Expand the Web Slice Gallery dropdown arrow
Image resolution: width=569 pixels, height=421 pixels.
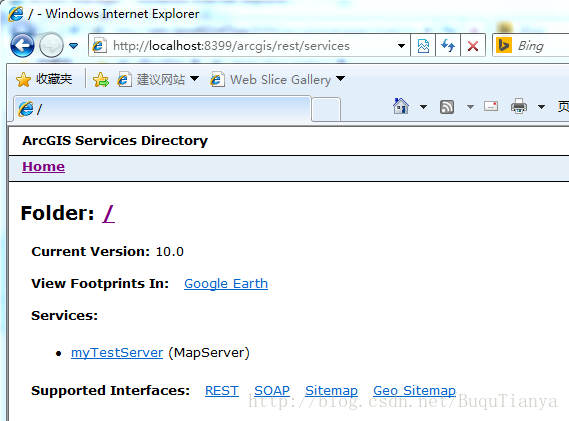pos(340,78)
